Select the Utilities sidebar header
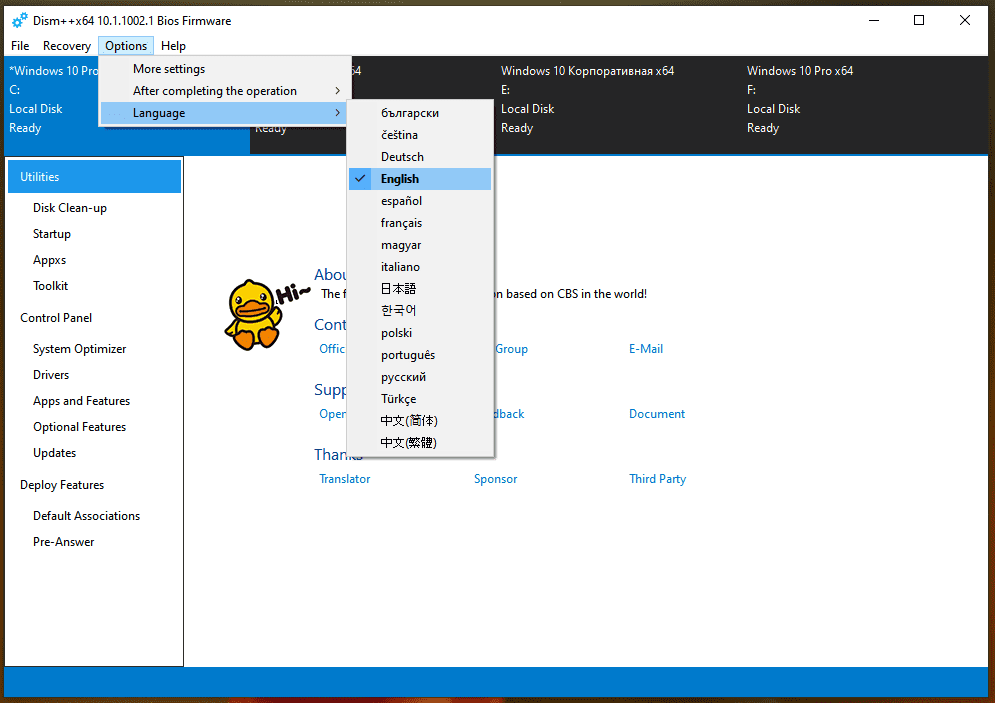Screen dimensions: 995x703 (x=95, y=176)
